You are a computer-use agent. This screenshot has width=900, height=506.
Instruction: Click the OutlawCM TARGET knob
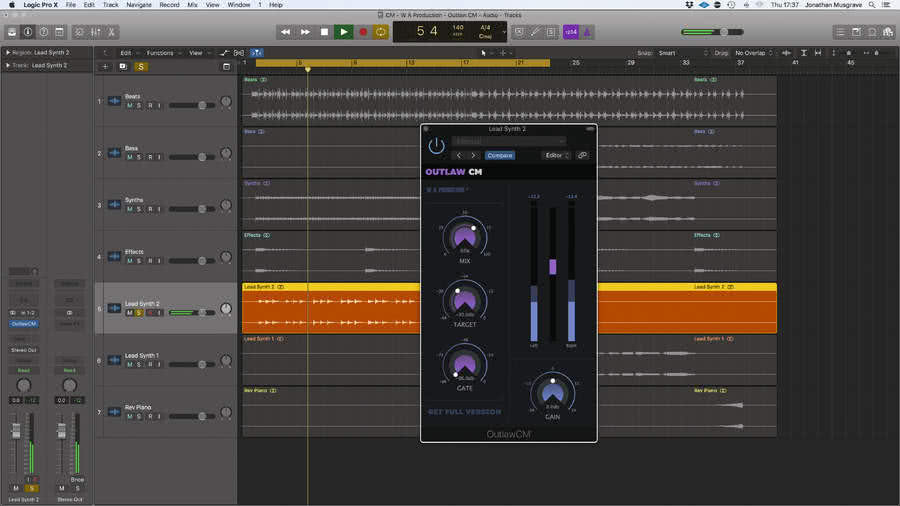click(465, 299)
